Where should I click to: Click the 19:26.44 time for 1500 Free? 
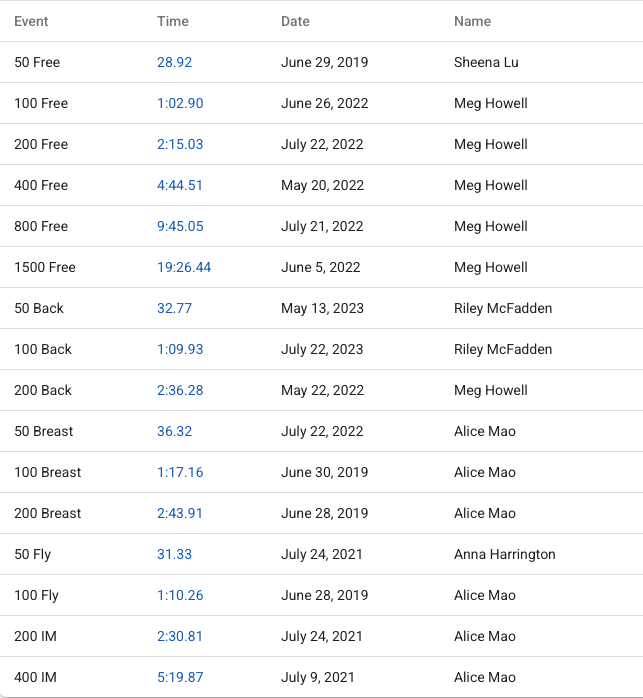[184, 267]
